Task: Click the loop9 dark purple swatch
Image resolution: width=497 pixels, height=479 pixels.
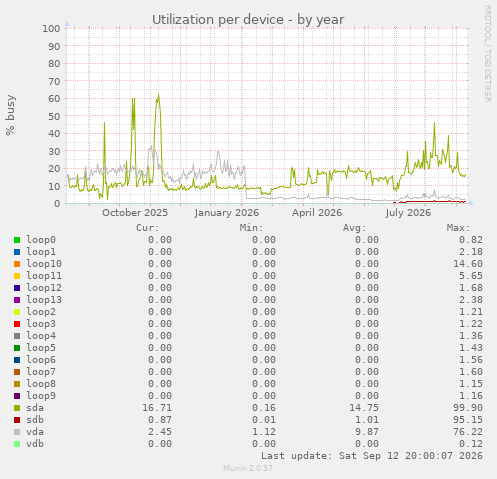Action: tap(17, 396)
